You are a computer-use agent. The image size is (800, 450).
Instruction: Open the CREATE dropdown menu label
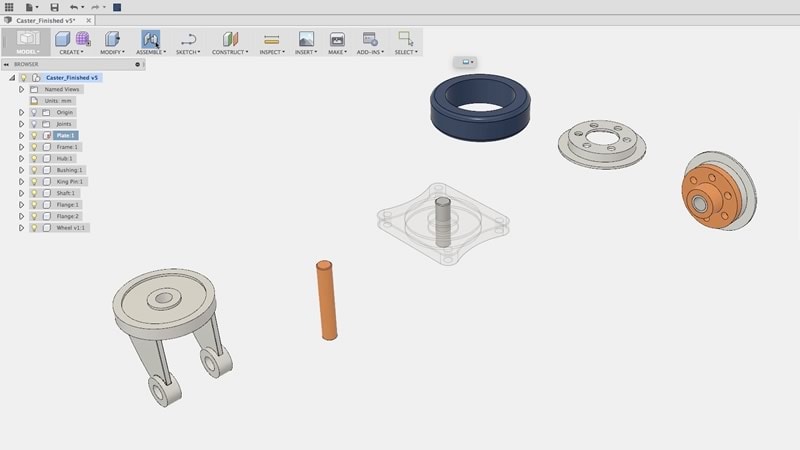click(x=71, y=52)
